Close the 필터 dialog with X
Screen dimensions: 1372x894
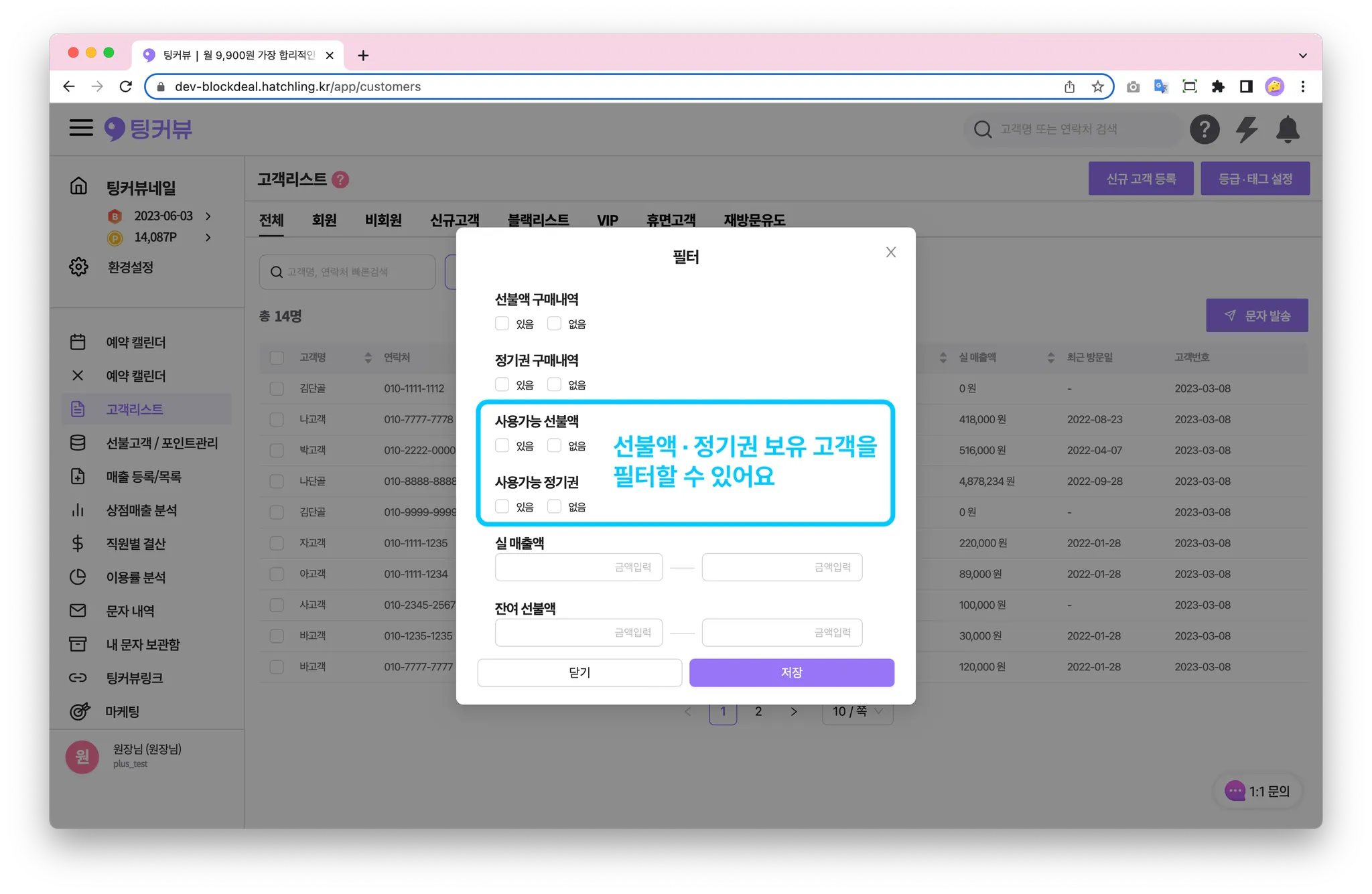(890, 252)
